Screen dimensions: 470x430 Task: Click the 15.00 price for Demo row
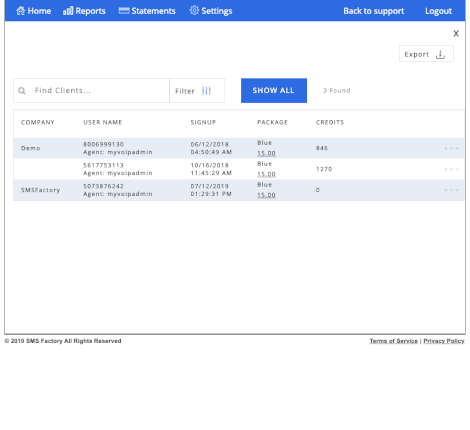point(266,153)
